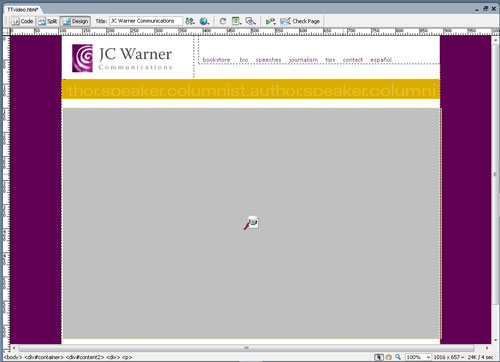Switch to Code view

click(22, 21)
